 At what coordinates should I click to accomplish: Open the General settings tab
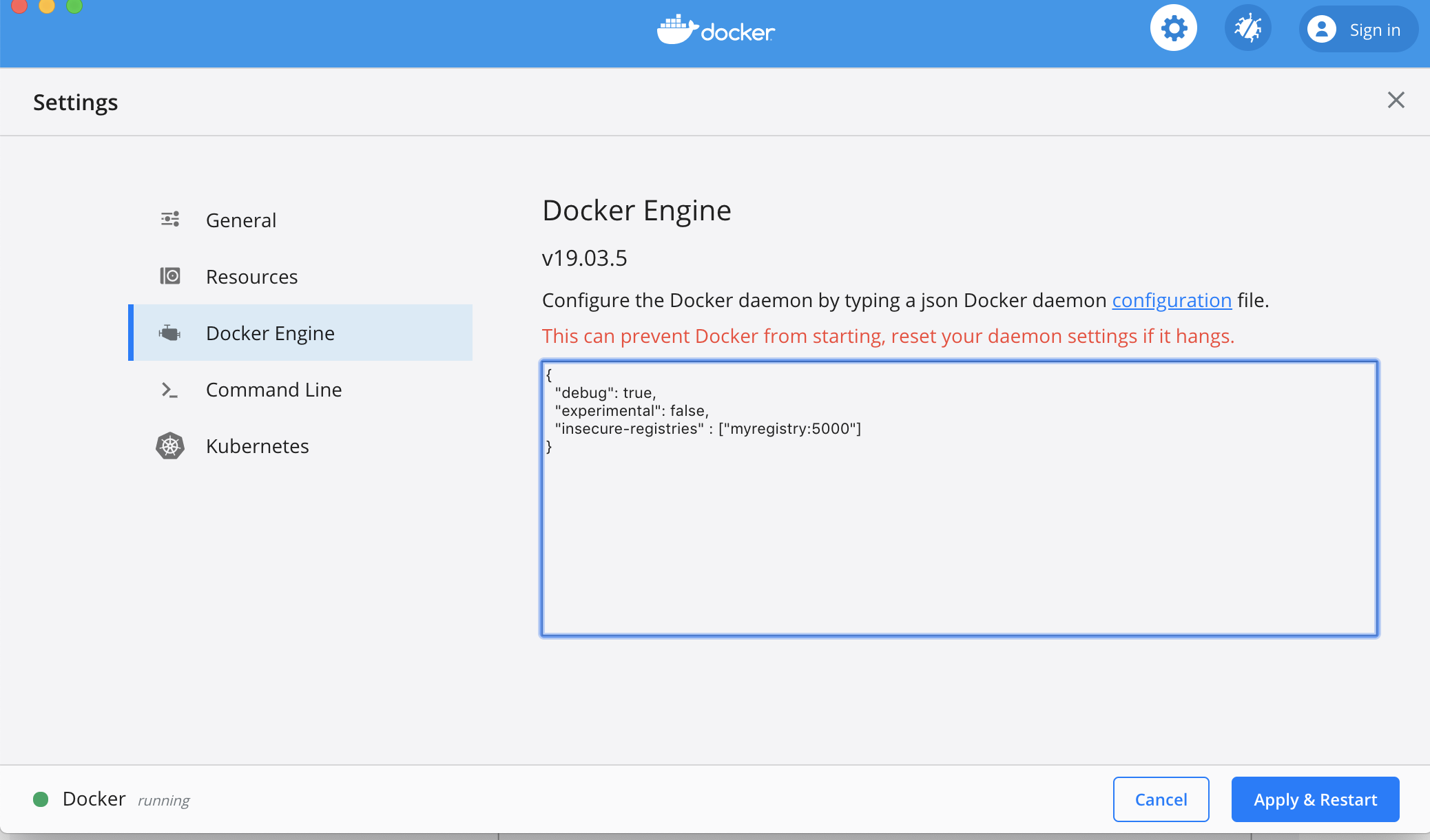click(241, 220)
